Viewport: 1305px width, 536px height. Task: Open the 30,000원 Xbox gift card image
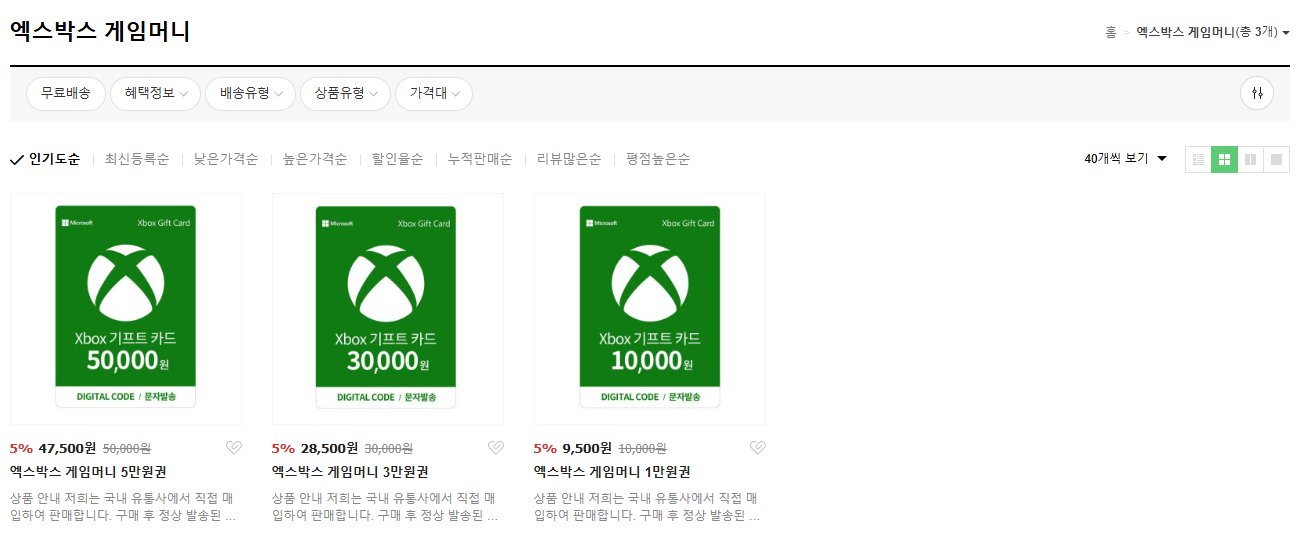[388, 309]
